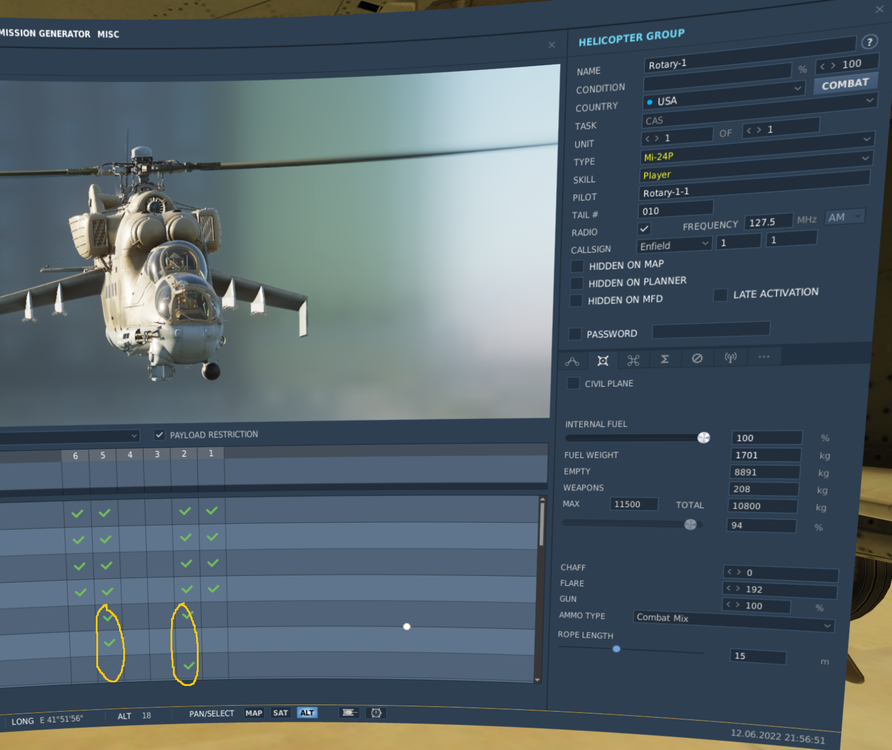Open the Radio presets antenna icon
The image size is (892, 750).
pyautogui.click(x=731, y=357)
